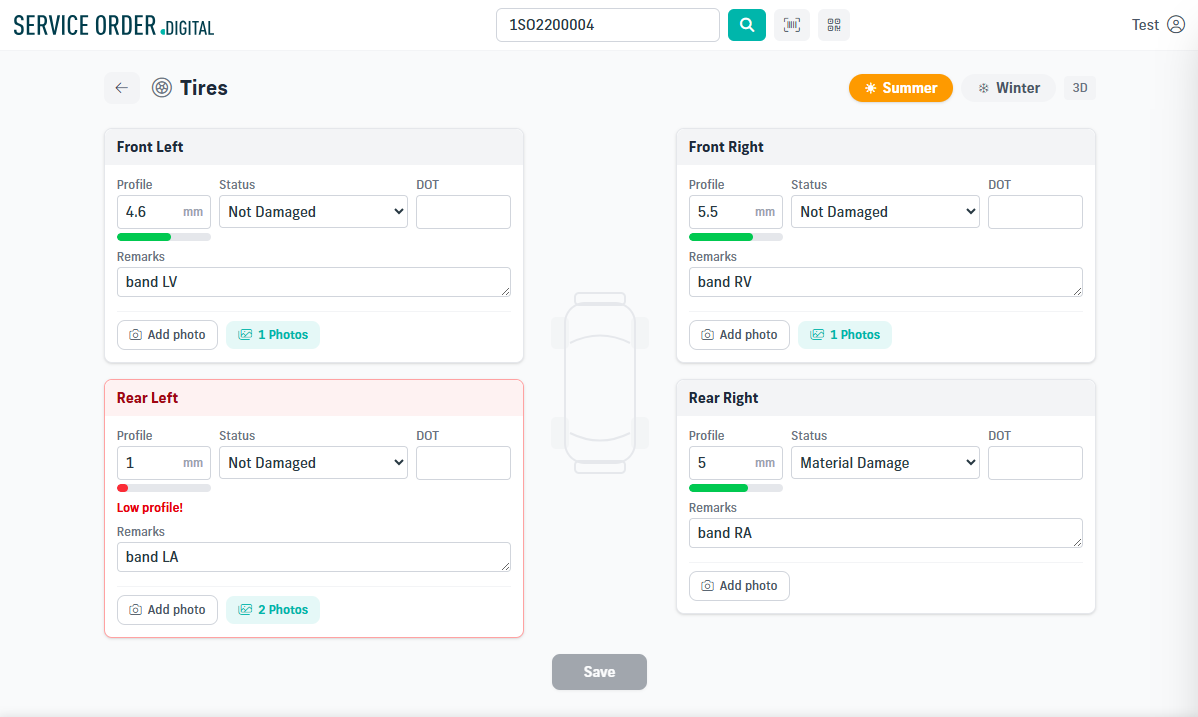The height and width of the screenshot is (717, 1198).
Task: Edit the remarks field containing band LA
Action: (x=313, y=557)
